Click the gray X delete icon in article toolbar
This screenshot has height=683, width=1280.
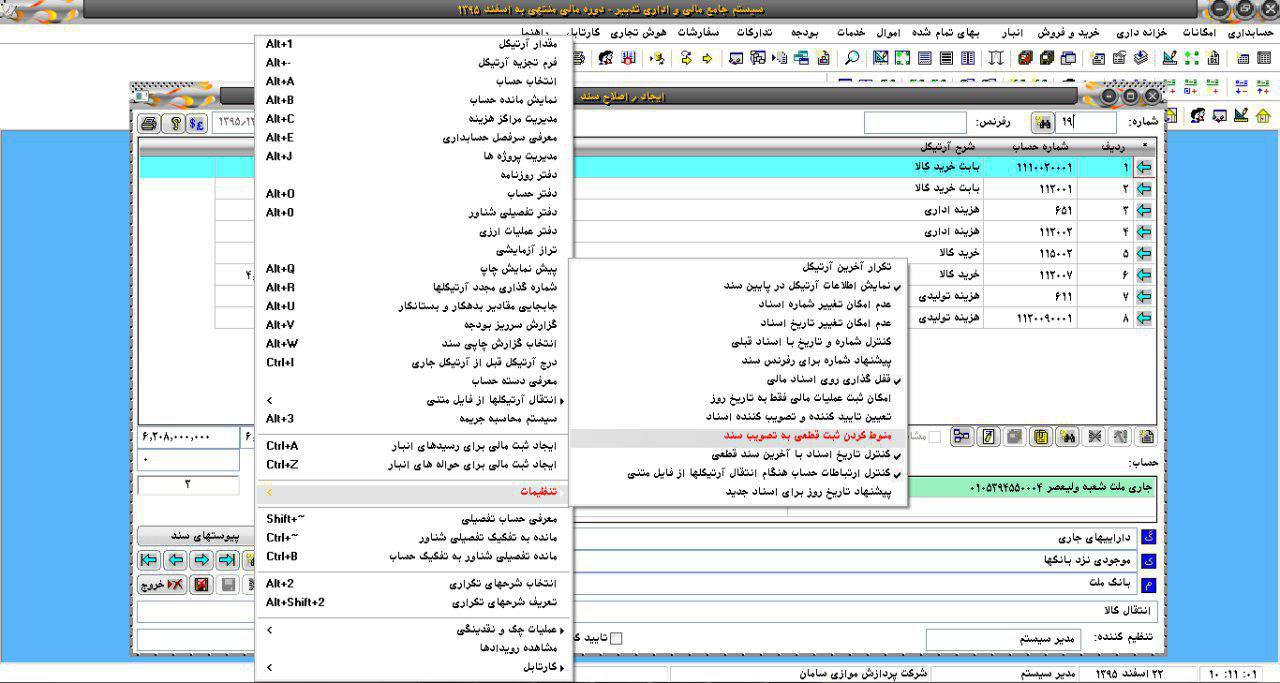point(1096,436)
